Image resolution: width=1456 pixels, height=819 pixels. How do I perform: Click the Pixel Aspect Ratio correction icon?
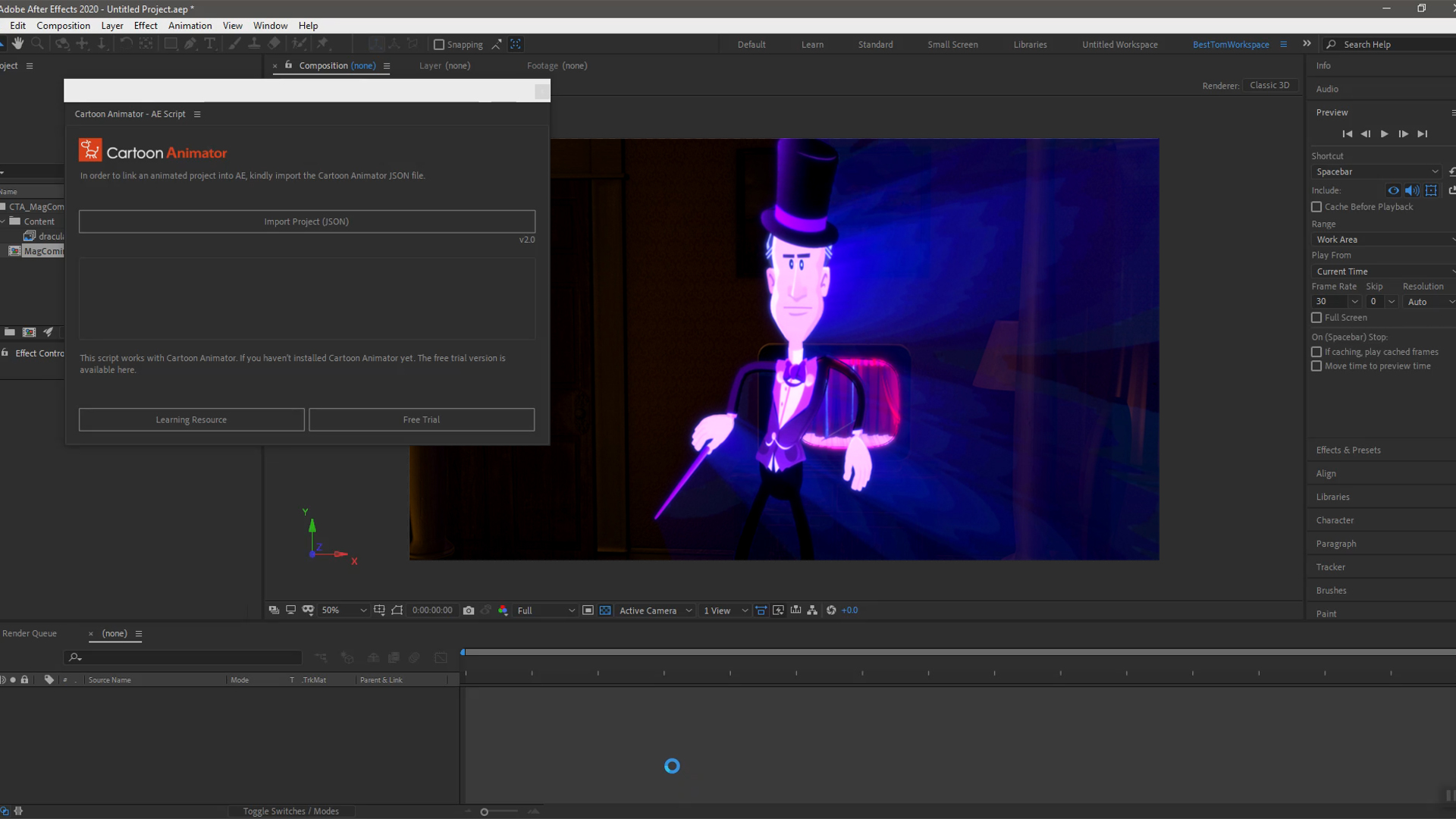761,610
